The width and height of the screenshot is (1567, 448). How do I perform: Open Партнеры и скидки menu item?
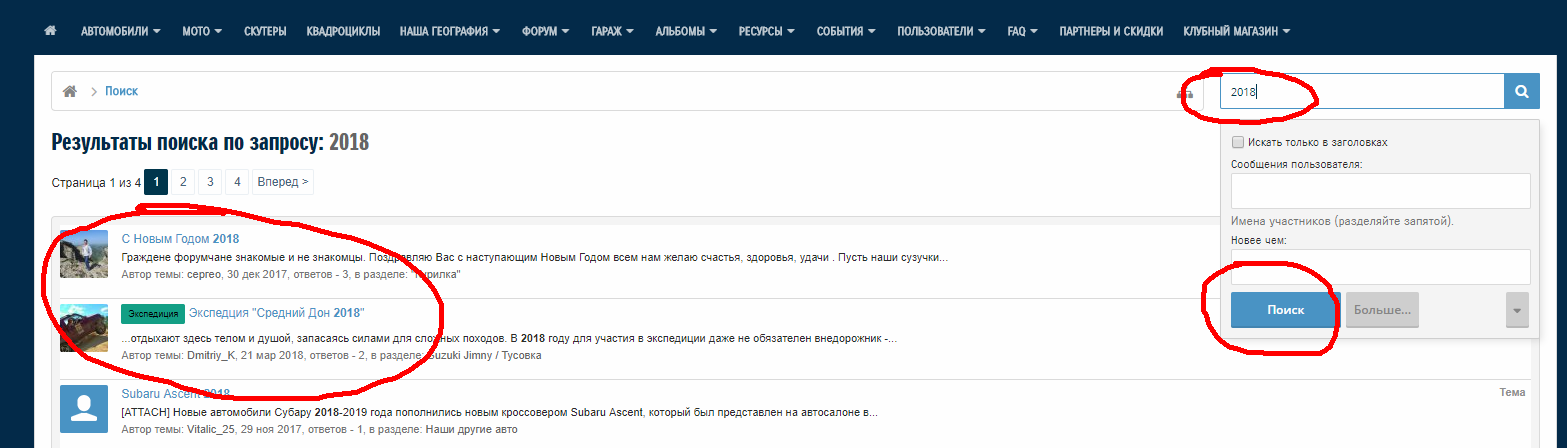click(1111, 31)
